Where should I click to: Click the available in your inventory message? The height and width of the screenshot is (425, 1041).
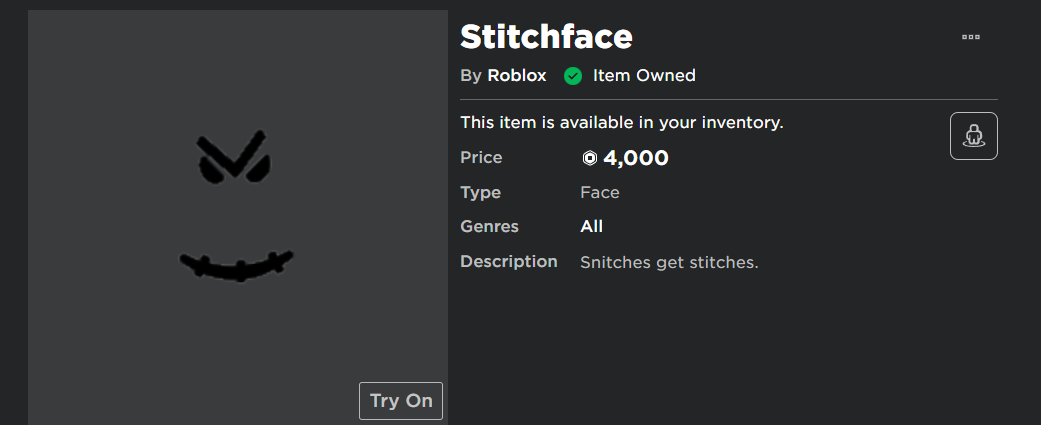pyautogui.click(x=622, y=123)
